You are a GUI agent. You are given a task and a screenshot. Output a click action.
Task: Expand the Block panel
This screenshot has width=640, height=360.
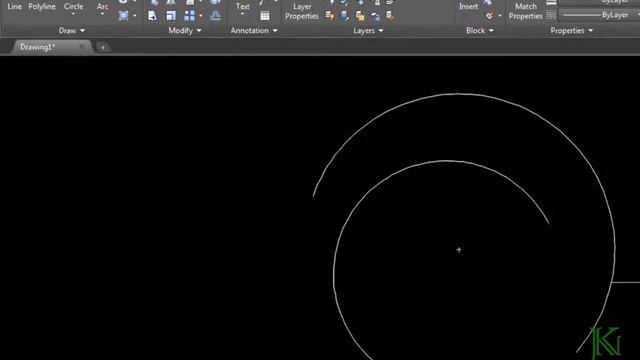[x=480, y=31]
